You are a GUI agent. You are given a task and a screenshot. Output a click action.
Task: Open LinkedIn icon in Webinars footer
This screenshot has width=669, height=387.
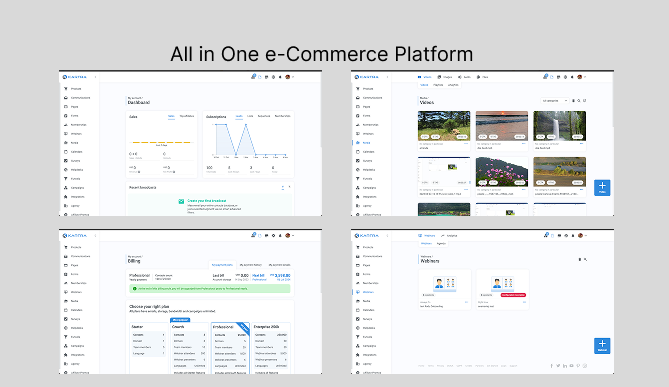click(565, 366)
